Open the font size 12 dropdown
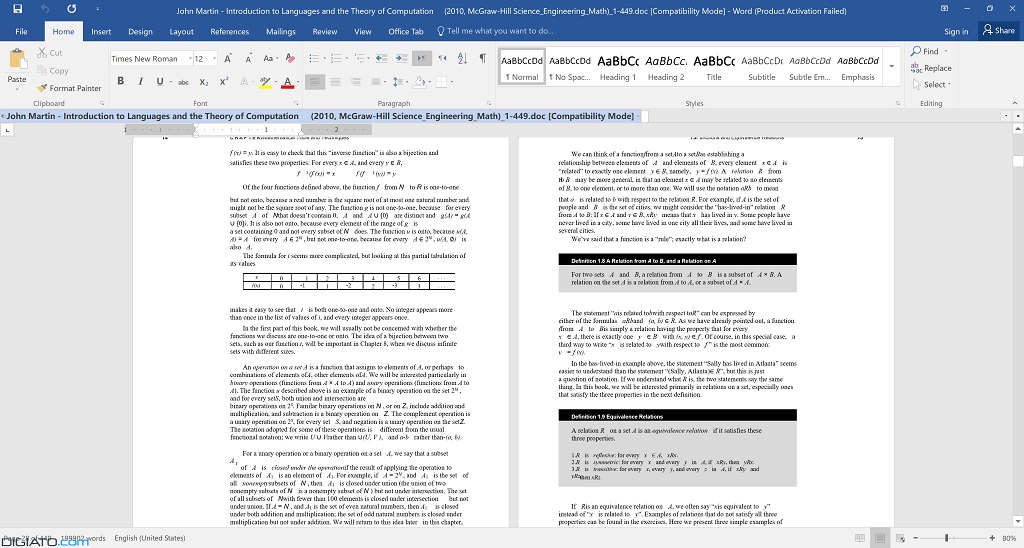 (x=214, y=59)
